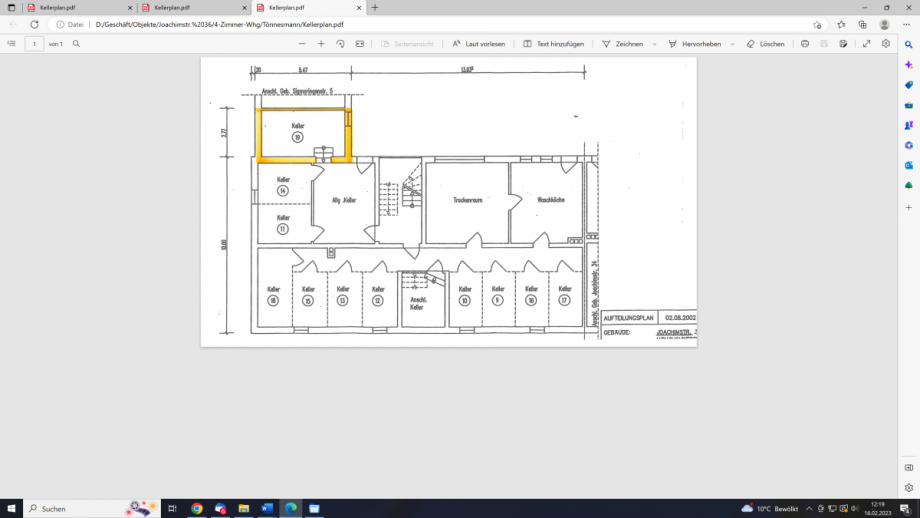Open the volume speaker icon in tray
The height and width of the screenshot is (518, 920).
pyautogui.click(x=854, y=509)
